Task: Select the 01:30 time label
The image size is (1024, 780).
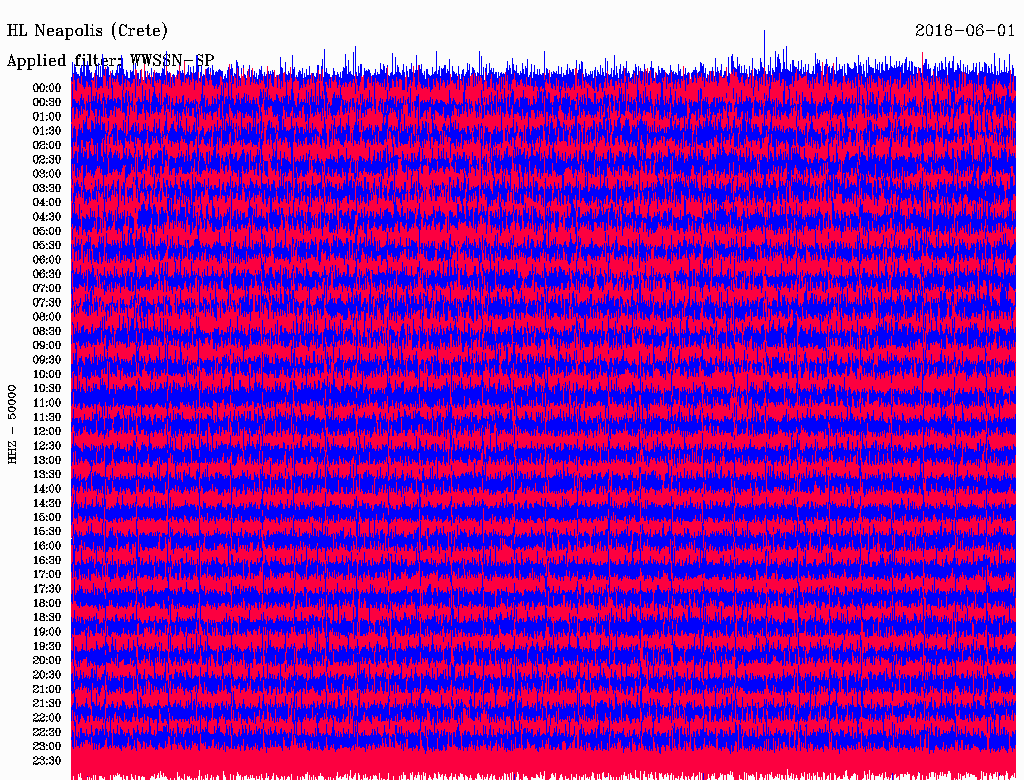Action: point(47,131)
